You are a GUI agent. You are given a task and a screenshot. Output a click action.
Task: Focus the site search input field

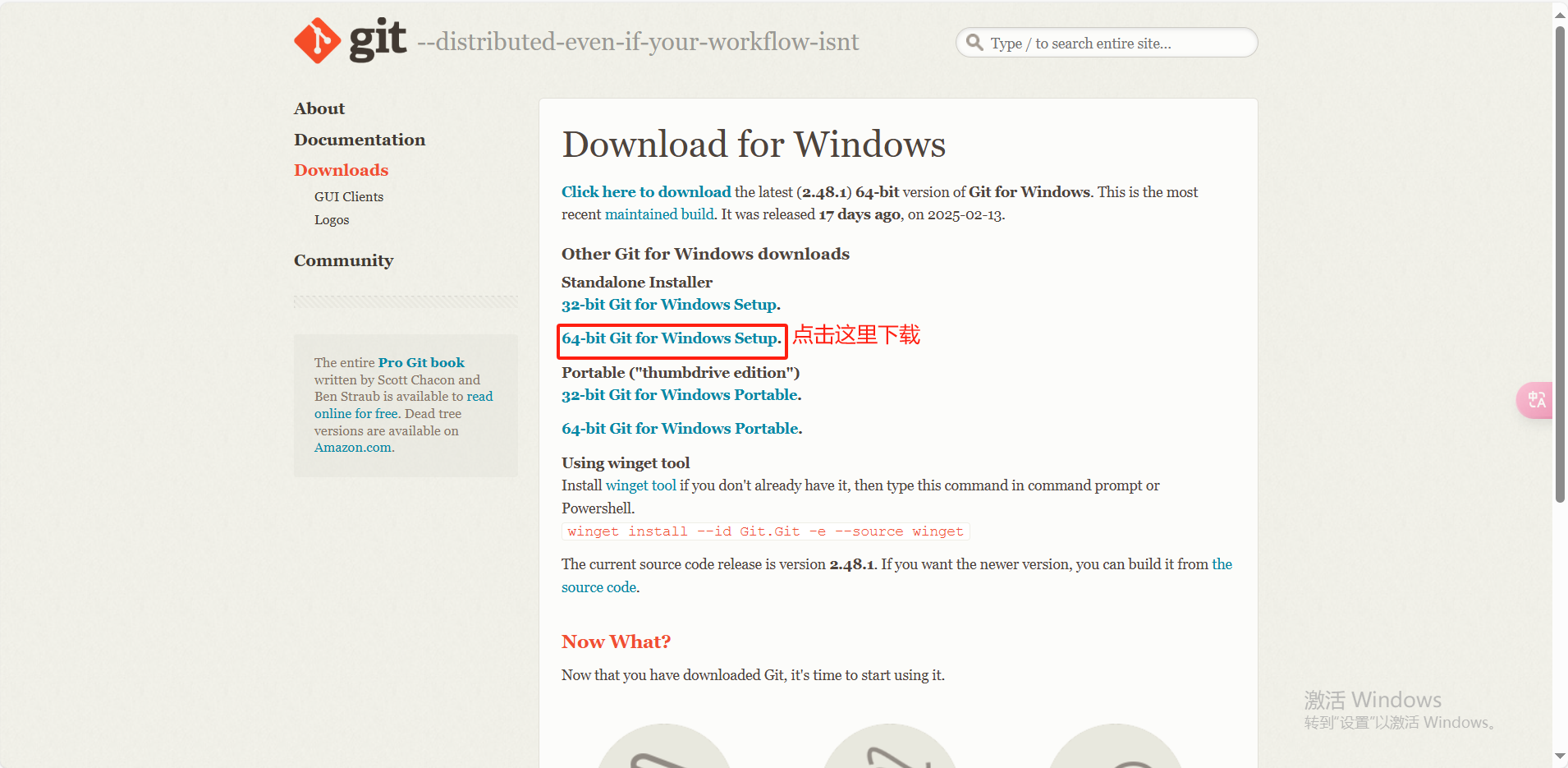coord(1107,43)
